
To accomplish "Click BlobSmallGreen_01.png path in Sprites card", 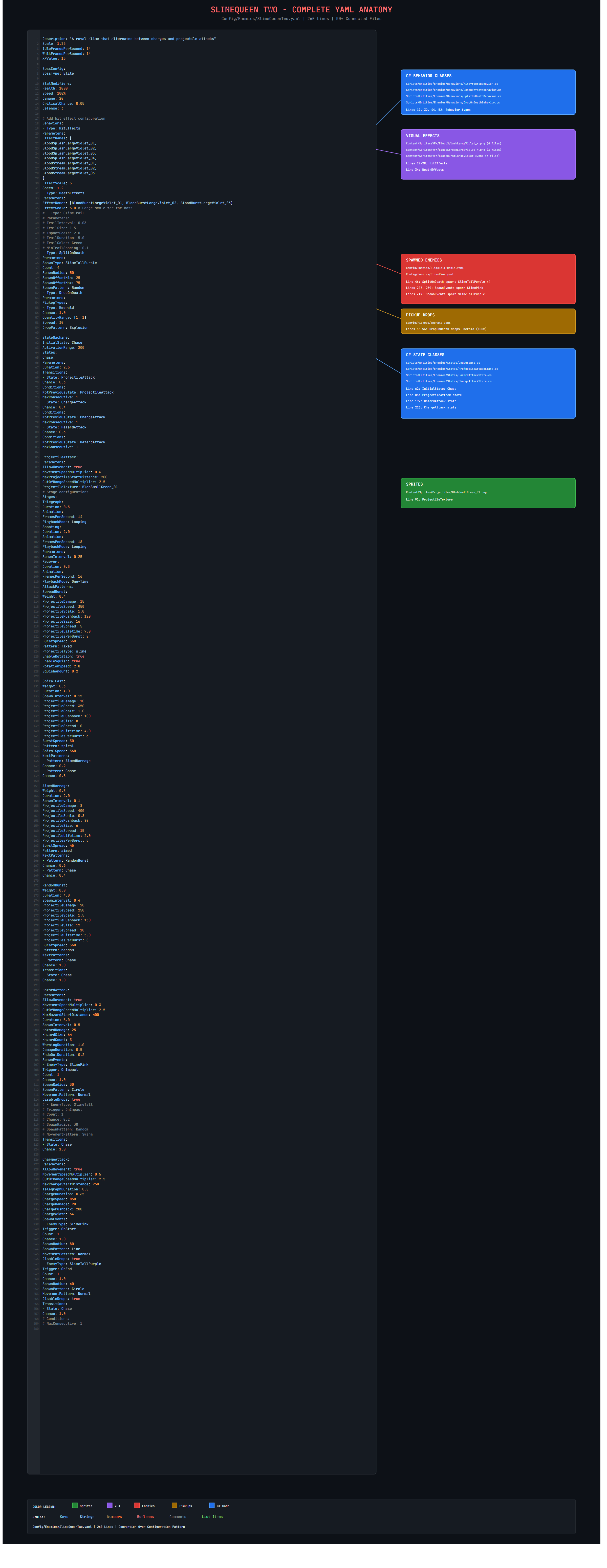I will click(x=446, y=492).
